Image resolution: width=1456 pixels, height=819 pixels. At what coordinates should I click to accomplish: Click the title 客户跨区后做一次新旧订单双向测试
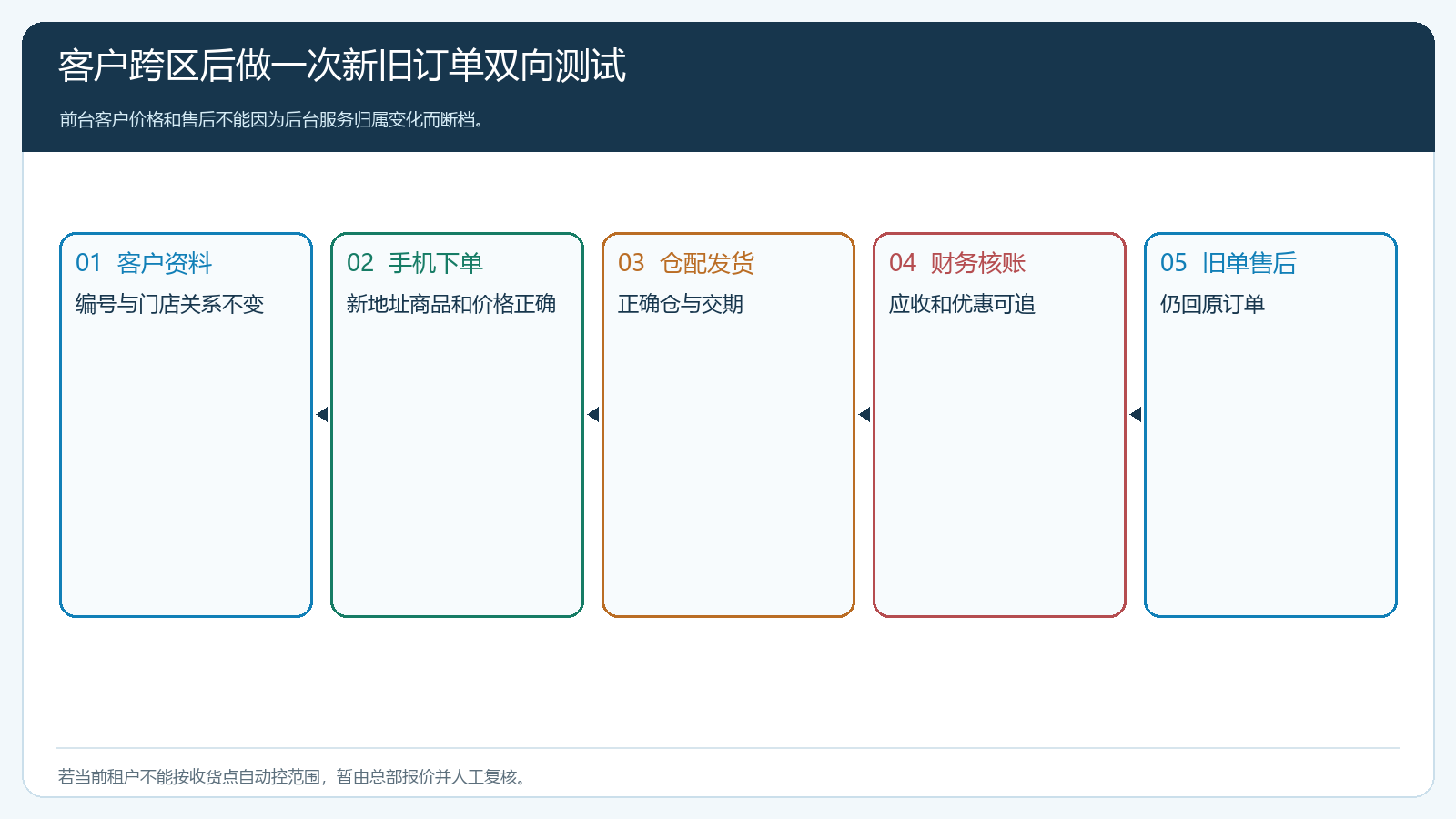[x=342, y=66]
